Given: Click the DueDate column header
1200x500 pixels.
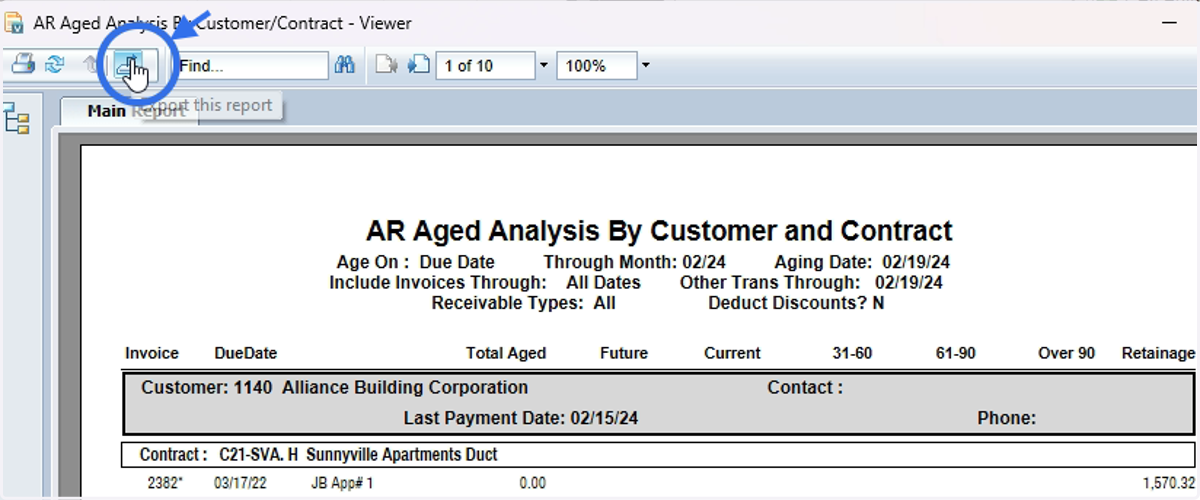Looking at the screenshot, I should [246, 353].
